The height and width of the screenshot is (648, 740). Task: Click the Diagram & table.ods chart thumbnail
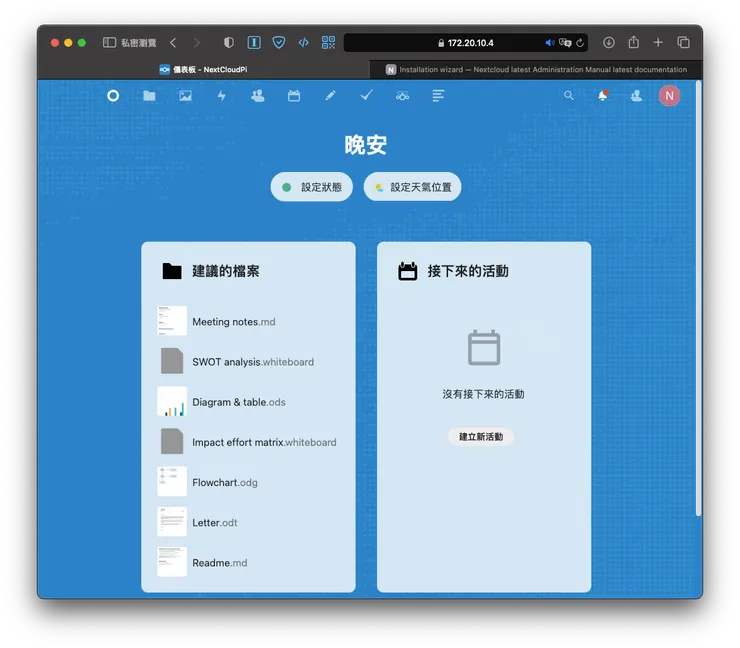(172, 401)
